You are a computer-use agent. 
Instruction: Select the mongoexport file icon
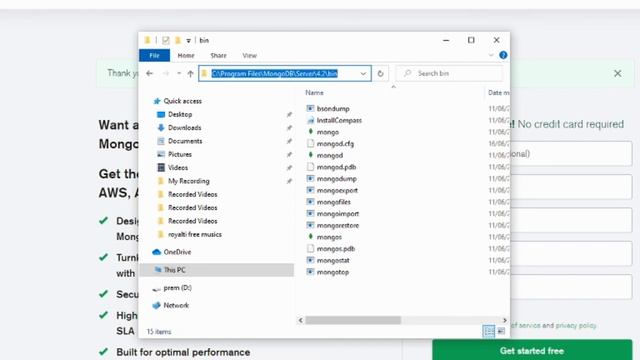point(310,190)
